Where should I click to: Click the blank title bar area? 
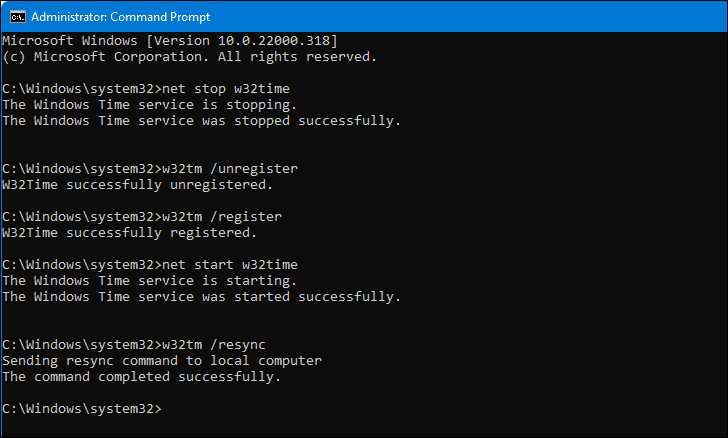pos(450,15)
